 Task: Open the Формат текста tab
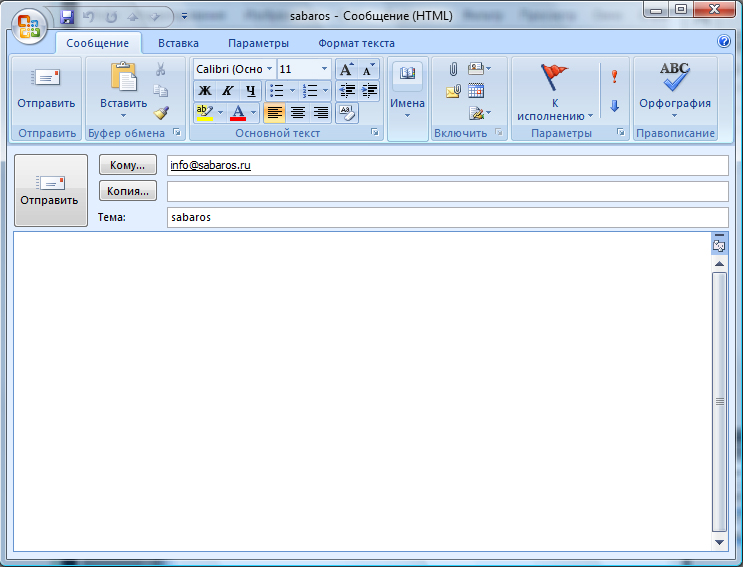[x=356, y=43]
